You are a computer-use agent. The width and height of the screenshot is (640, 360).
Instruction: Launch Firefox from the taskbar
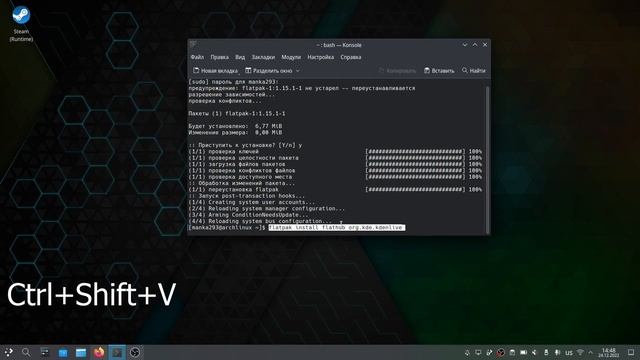tap(99, 352)
